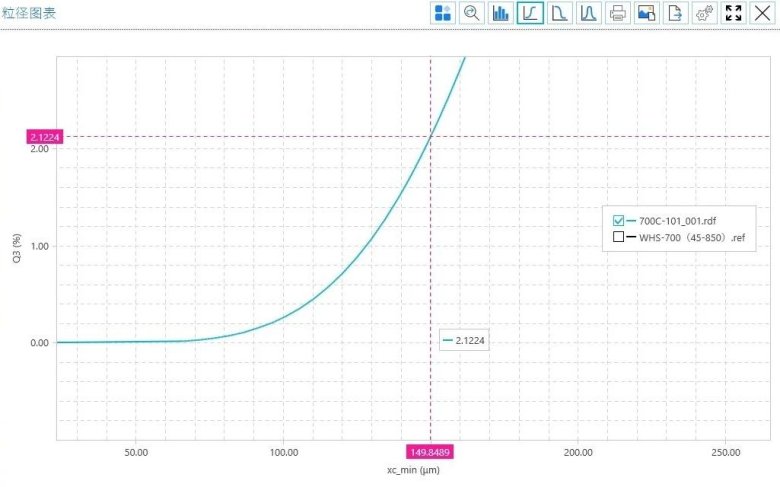
Task: Close the 粒径图表 panel
Action: (762, 13)
